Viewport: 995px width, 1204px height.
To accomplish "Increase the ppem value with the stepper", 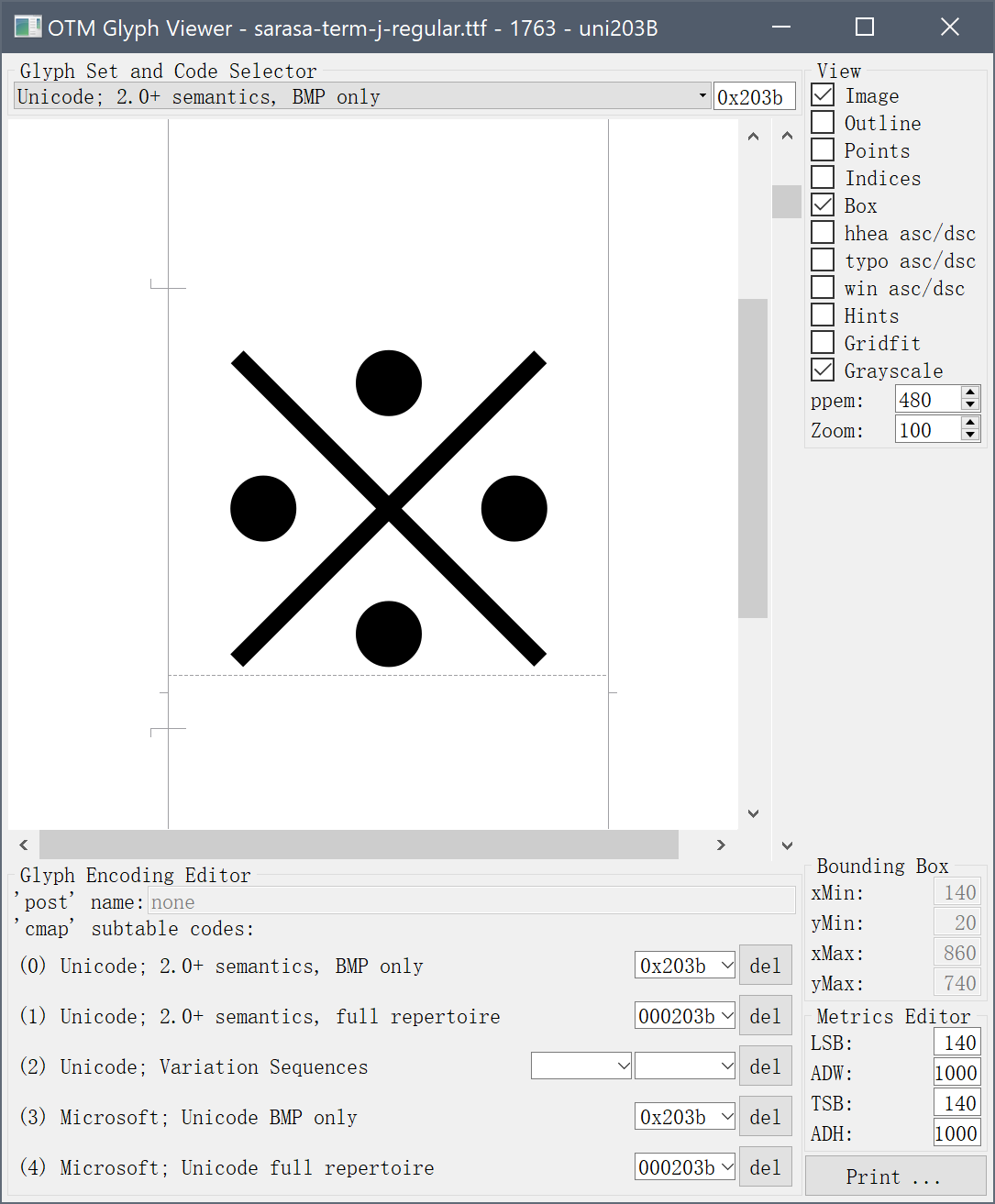I will pyautogui.click(x=969, y=392).
